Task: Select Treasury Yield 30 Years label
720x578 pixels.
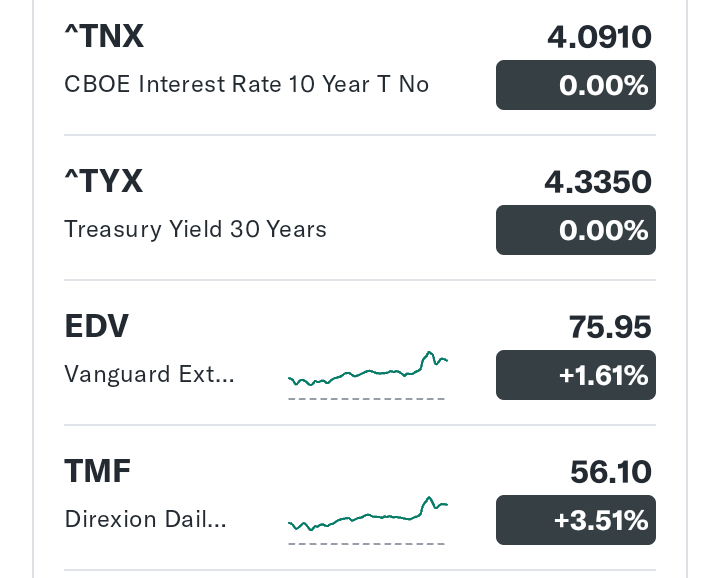Action: tap(196, 229)
